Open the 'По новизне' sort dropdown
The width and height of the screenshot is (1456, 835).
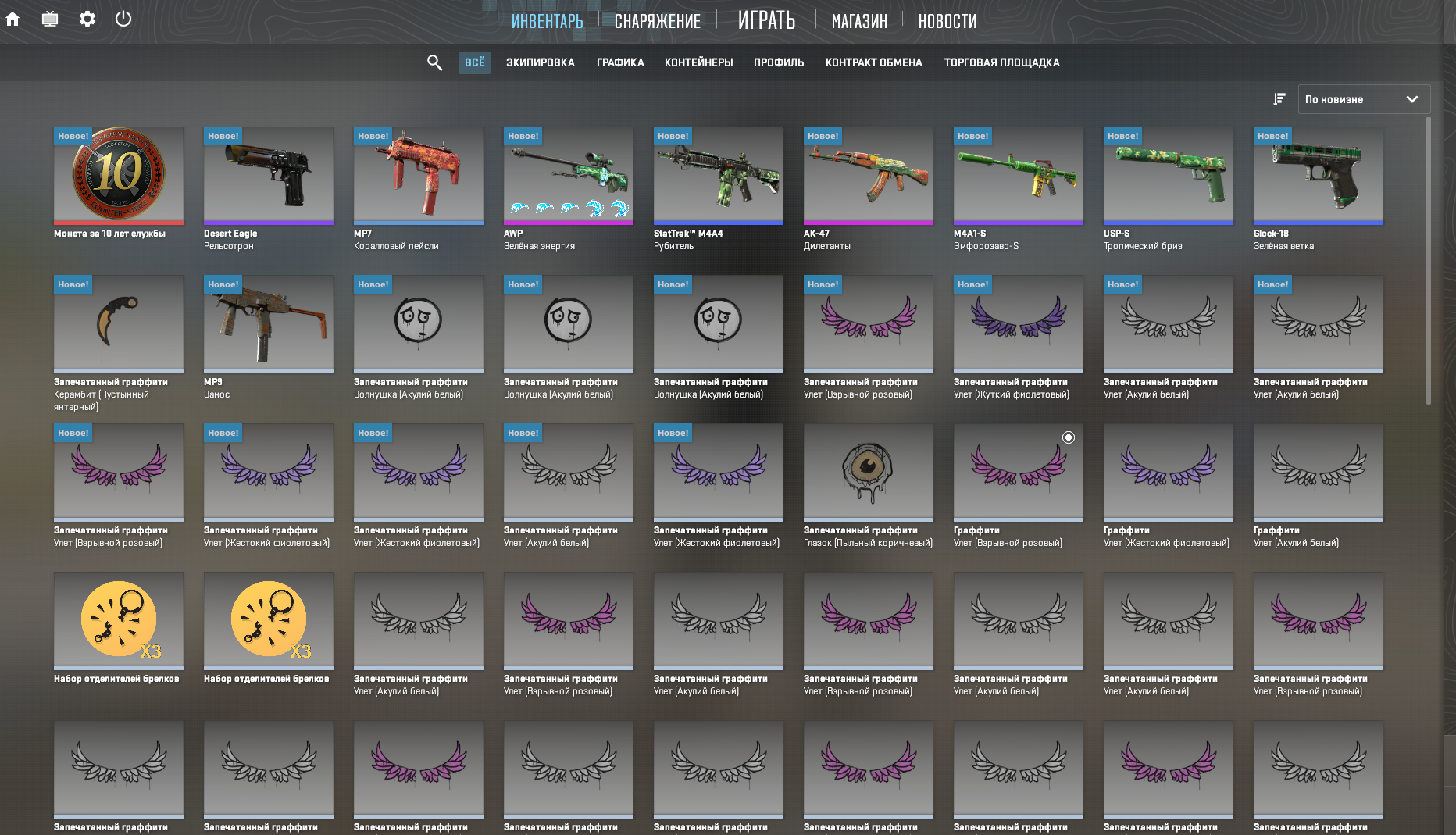pos(1364,99)
